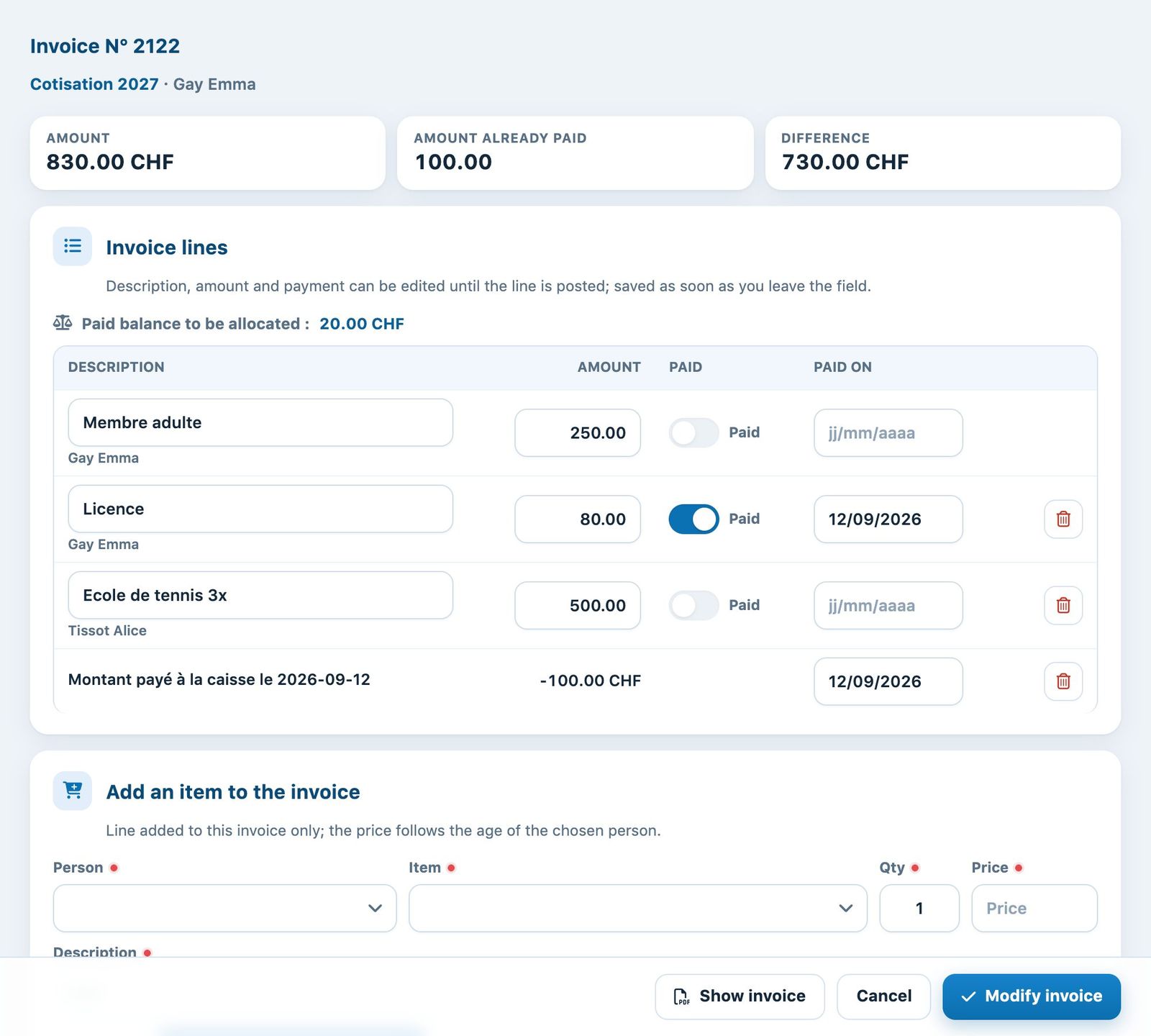1151x1036 pixels.
Task: Open the Item dropdown
Action: tap(637, 908)
